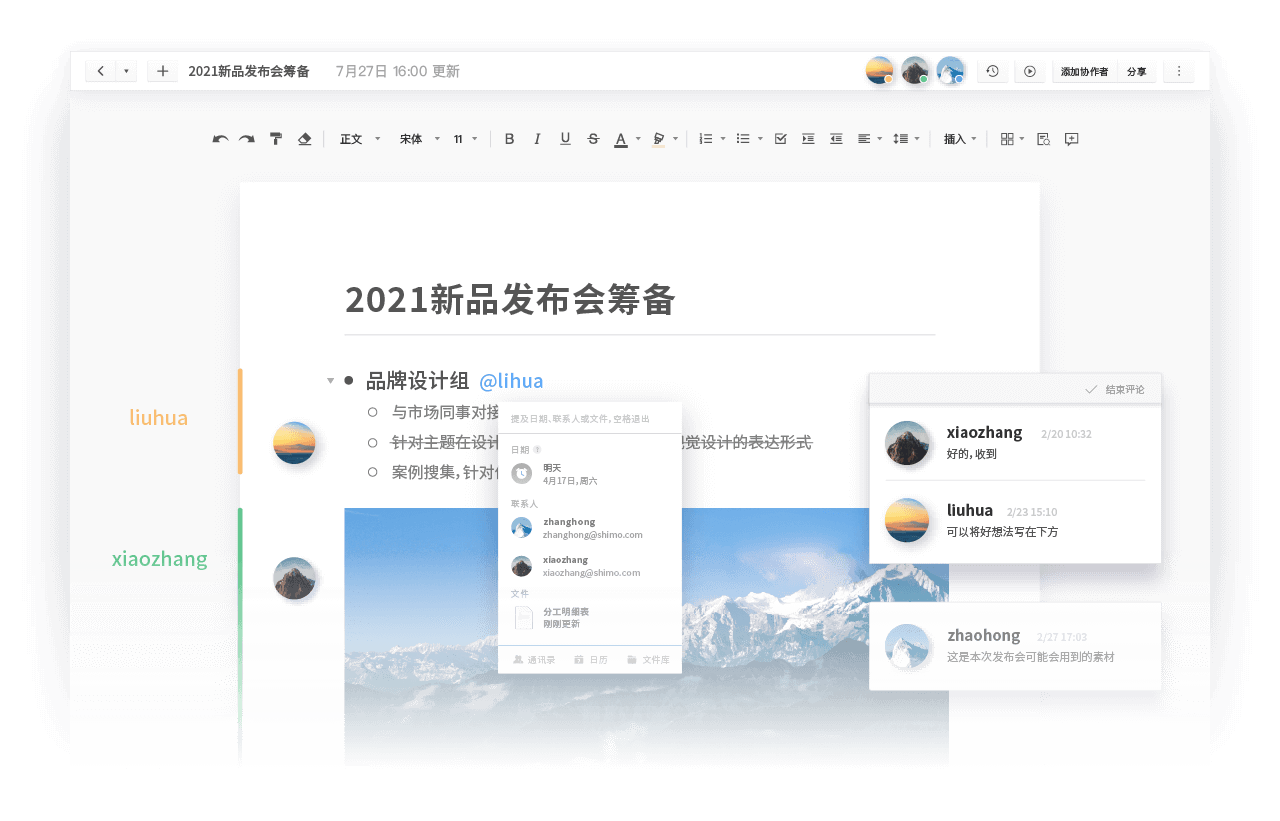
Task: Open find and replace tool
Action: [1043, 139]
